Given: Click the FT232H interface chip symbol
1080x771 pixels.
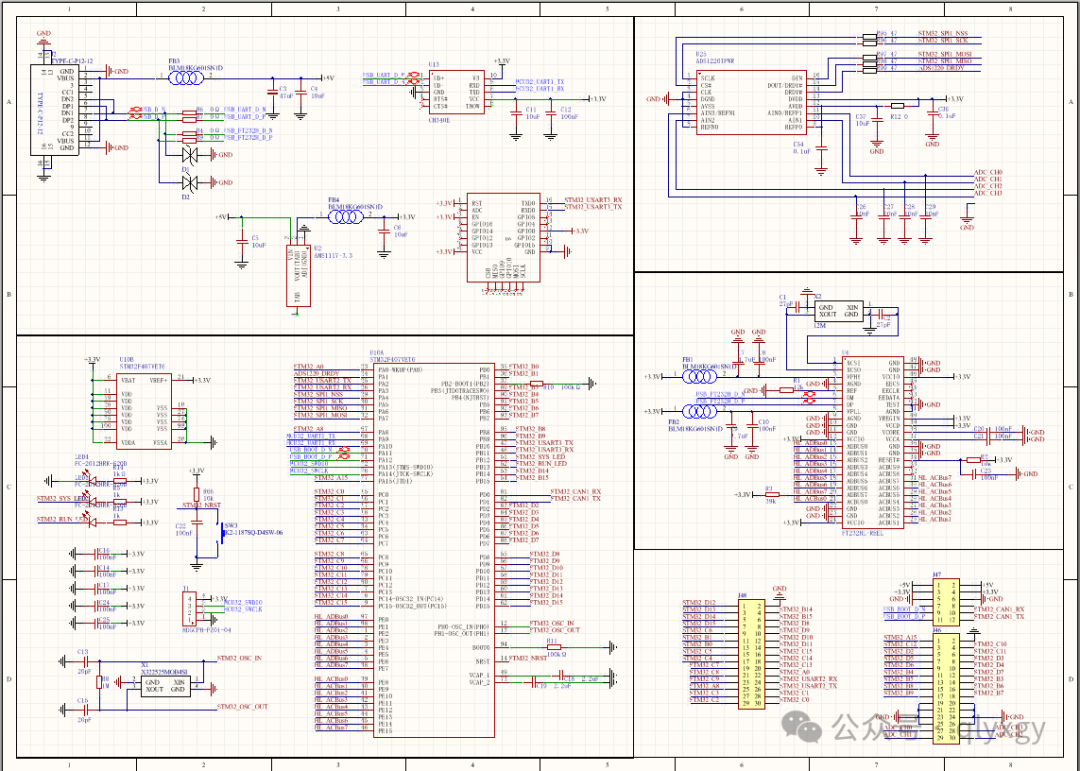Looking at the screenshot, I should tap(874, 440).
